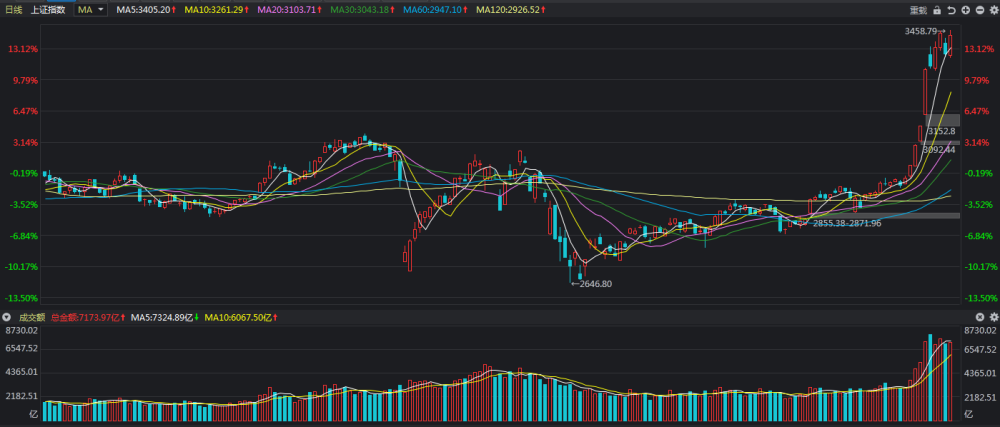The height and width of the screenshot is (427, 1000).
Task: Collapse the 成交额 volume panel arrow
Action: coord(7,317)
